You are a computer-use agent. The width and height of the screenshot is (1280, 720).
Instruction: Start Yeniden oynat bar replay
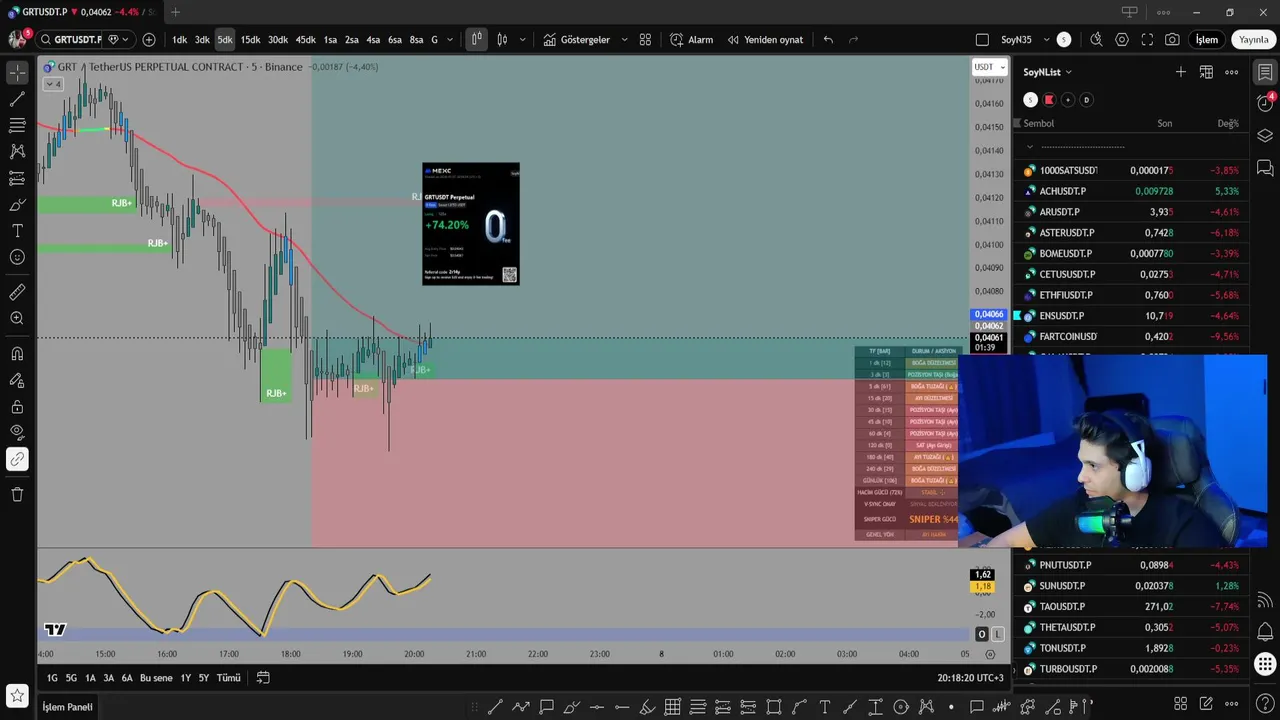click(x=765, y=40)
